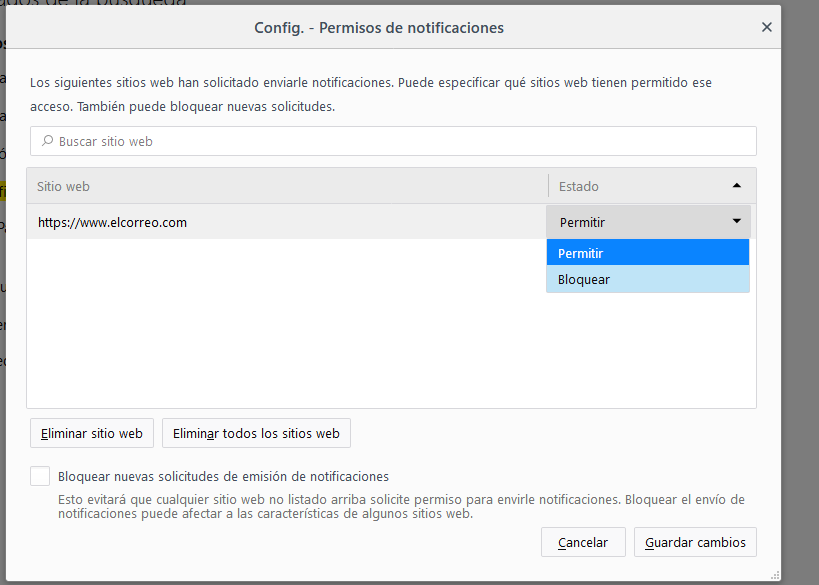The height and width of the screenshot is (585, 819).
Task: Click the magnifier icon in search box
Action: point(48,141)
